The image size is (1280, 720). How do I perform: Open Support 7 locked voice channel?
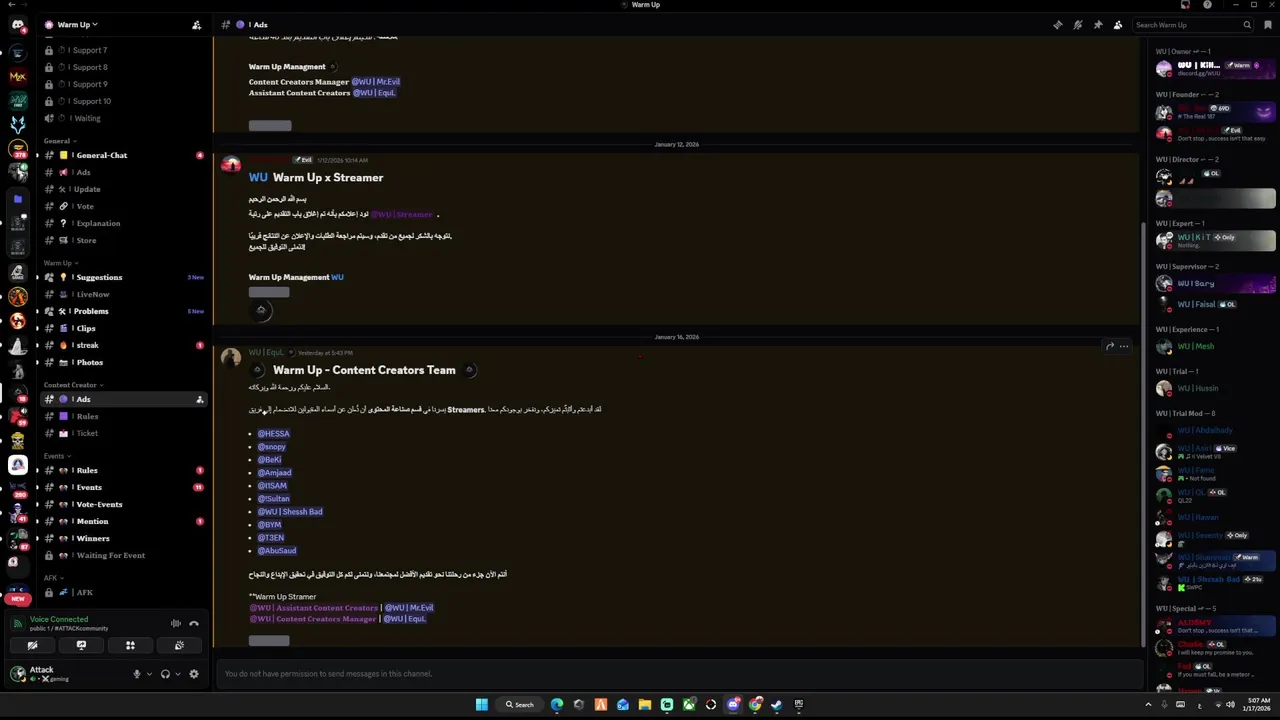(x=123, y=50)
